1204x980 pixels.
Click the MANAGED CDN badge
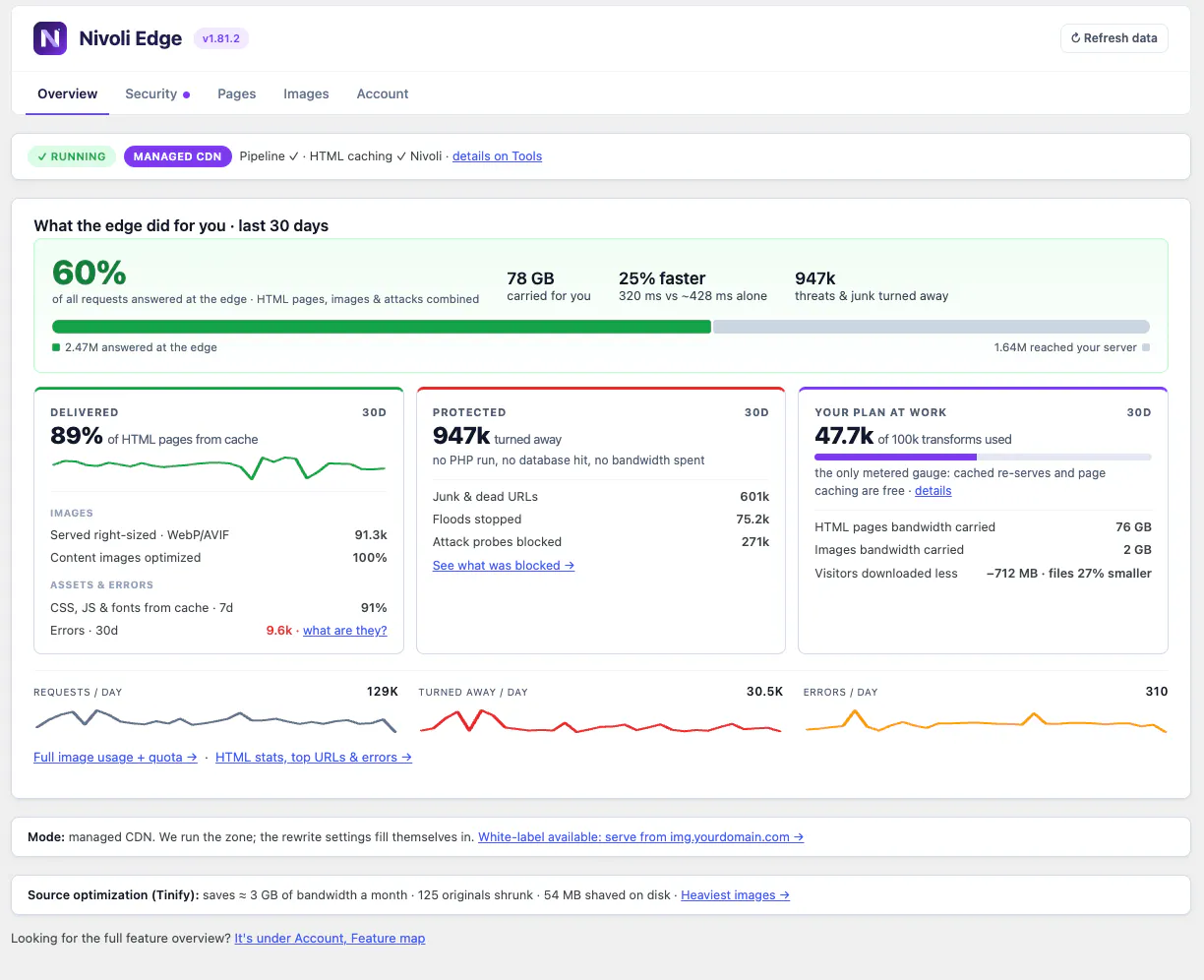(177, 156)
